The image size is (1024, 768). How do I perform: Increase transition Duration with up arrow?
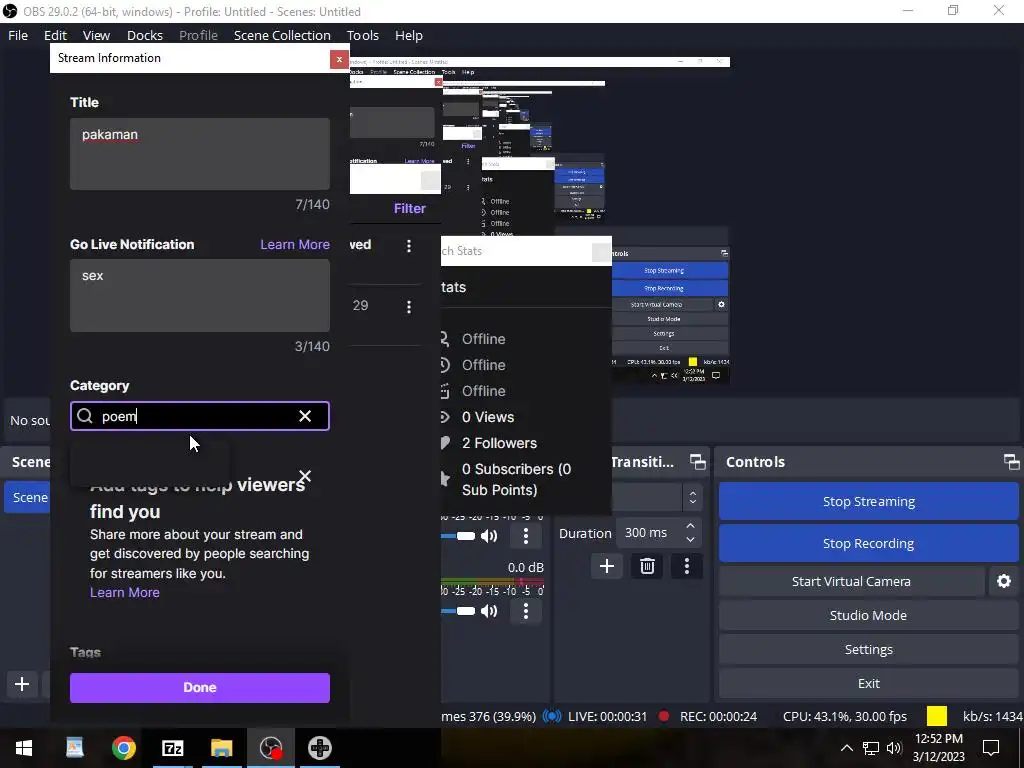[690, 526]
